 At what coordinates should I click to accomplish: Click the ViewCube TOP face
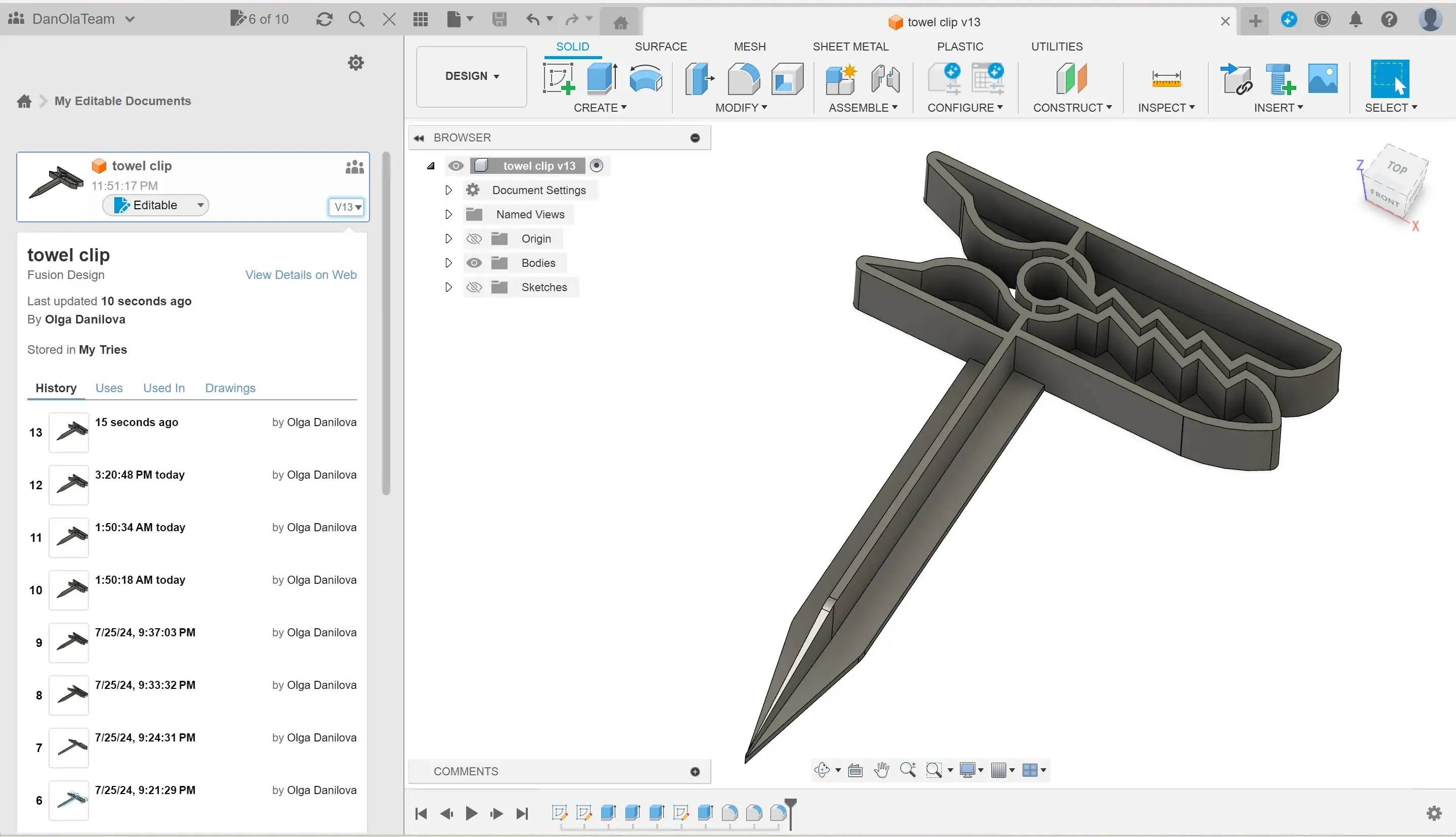click(1397, 168)
